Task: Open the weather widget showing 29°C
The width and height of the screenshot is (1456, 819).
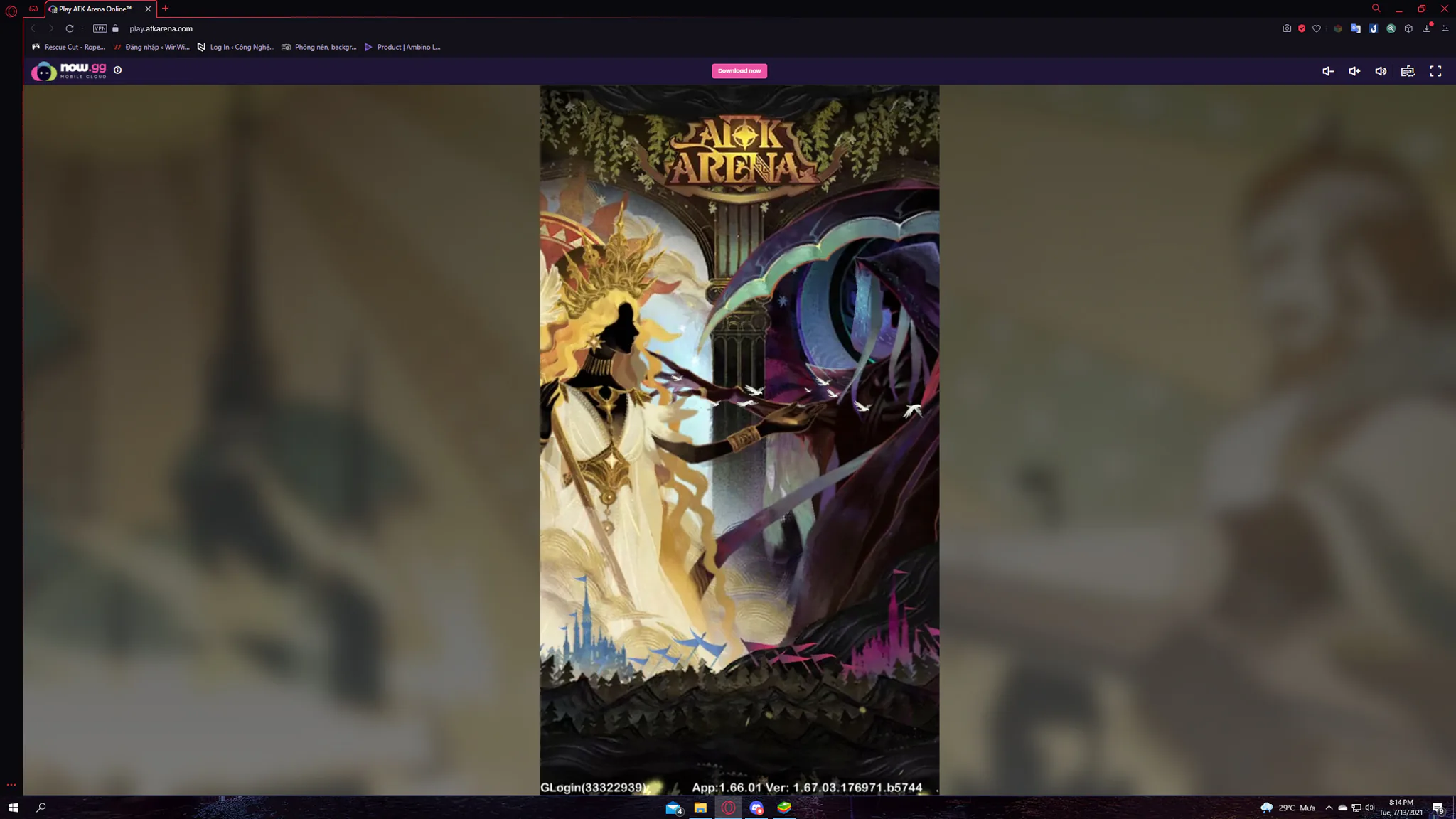Action: pos(1288,808)
